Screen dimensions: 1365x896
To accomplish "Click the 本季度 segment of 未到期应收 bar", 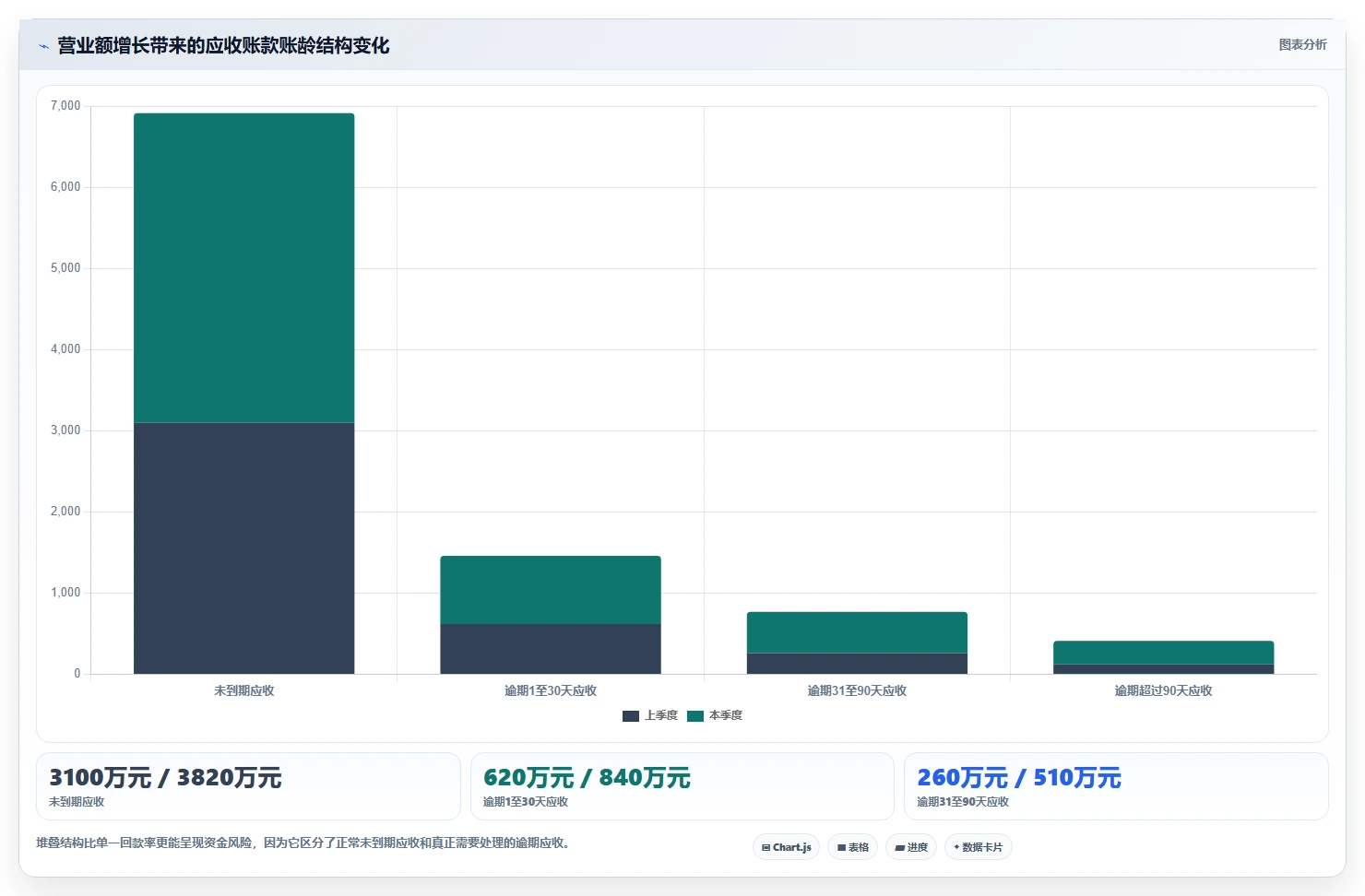I will (244, 268).
